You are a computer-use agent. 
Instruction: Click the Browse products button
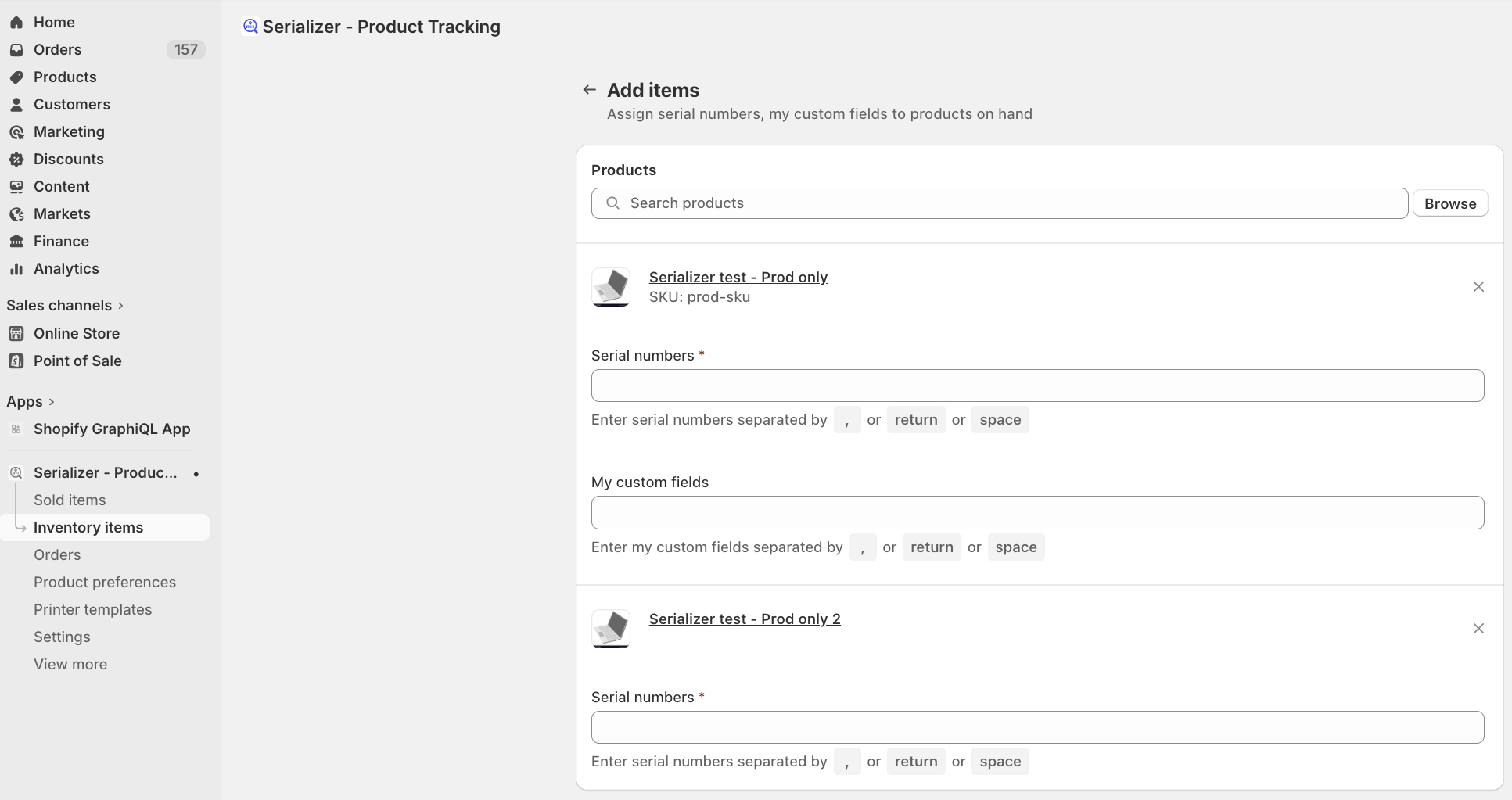click(1449, 204)
